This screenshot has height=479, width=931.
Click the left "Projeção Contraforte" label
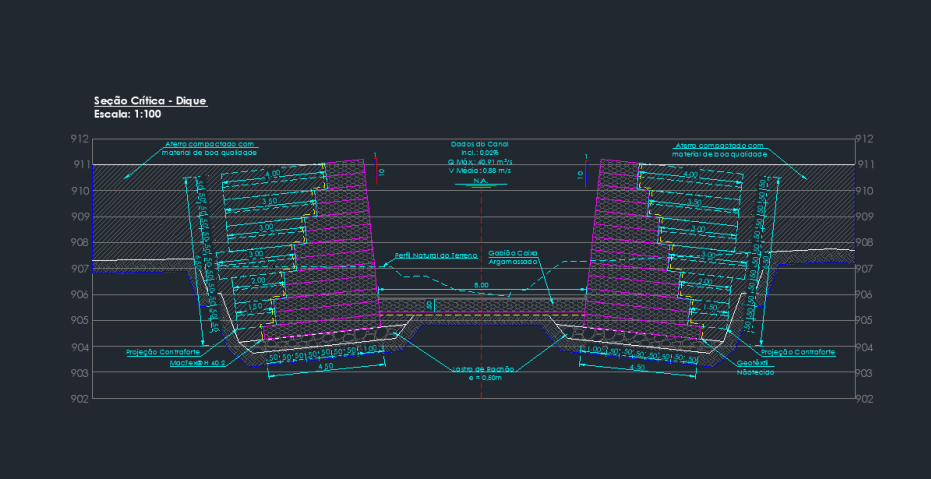point(163,352)
